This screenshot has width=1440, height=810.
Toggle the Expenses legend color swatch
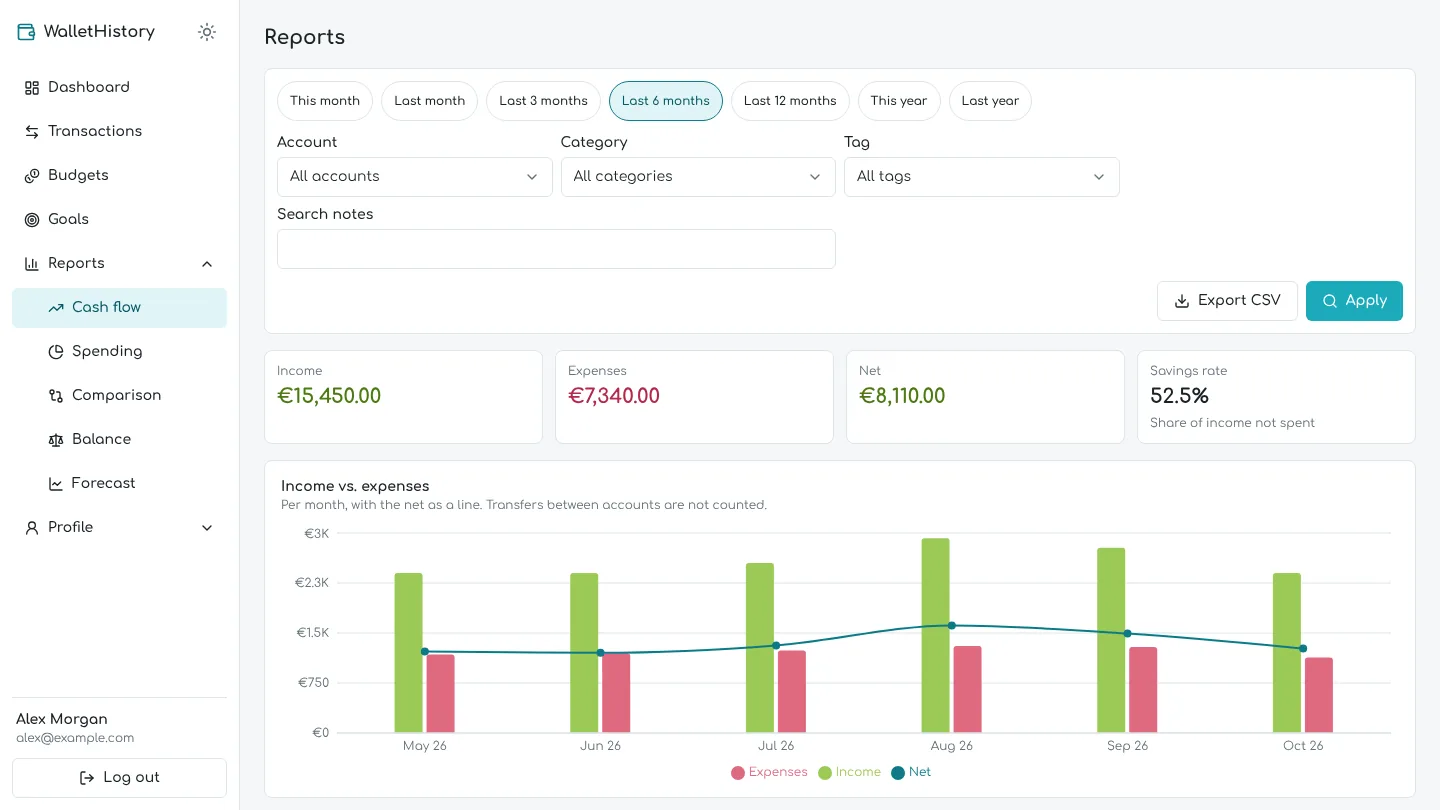(x=738, y=773)
